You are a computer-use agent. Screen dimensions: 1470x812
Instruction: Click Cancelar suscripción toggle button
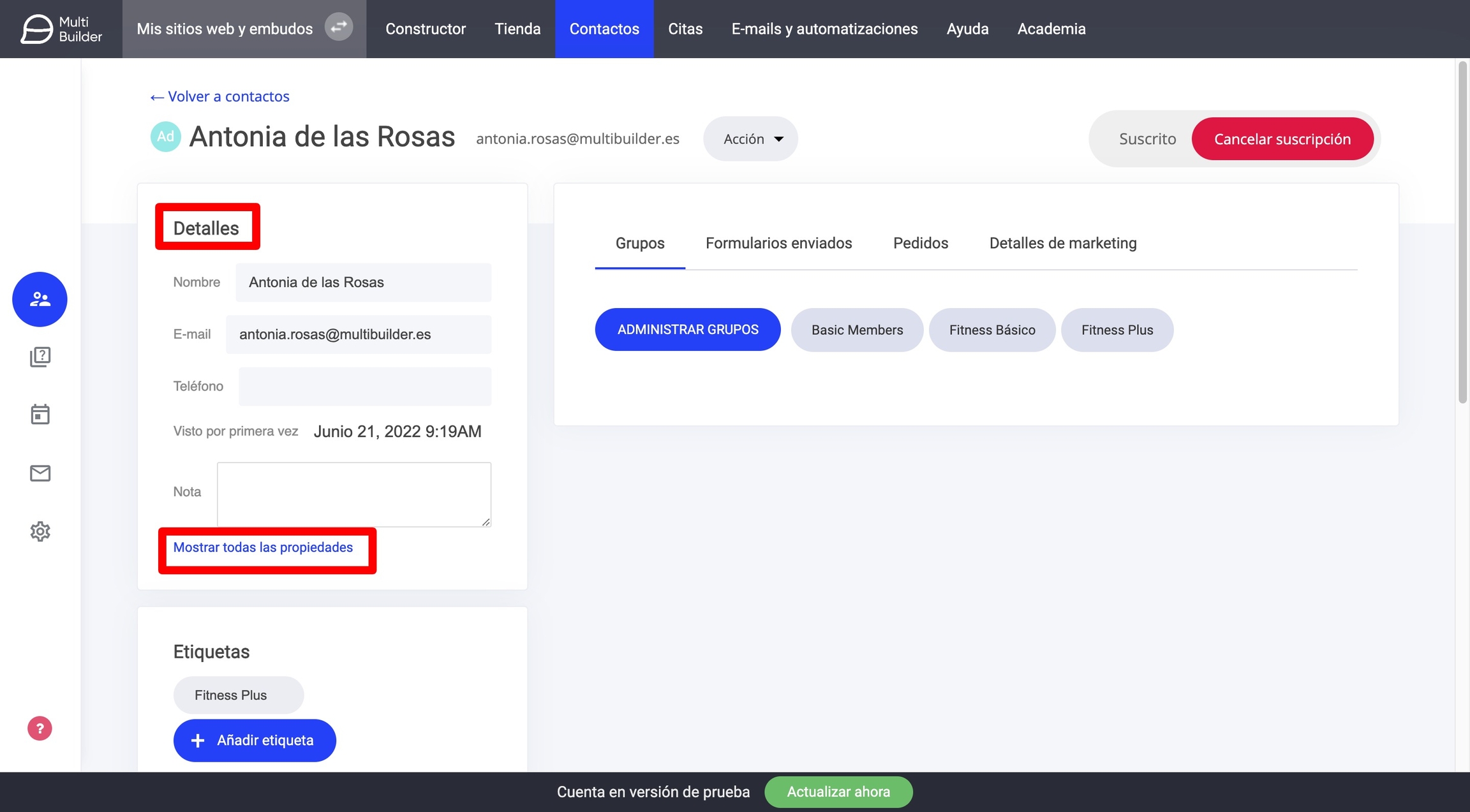coord(1282,139)
